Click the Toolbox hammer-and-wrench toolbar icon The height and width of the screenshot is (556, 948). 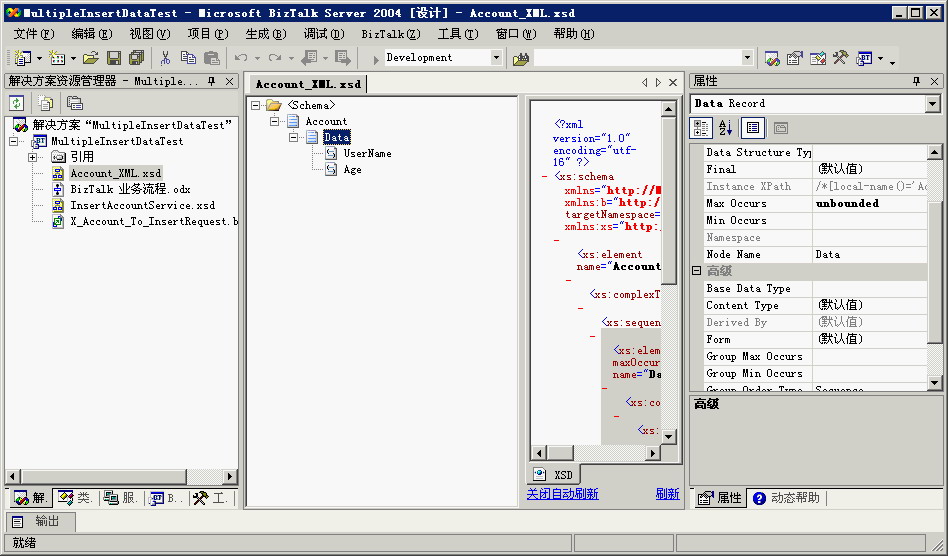coord(840,58)
